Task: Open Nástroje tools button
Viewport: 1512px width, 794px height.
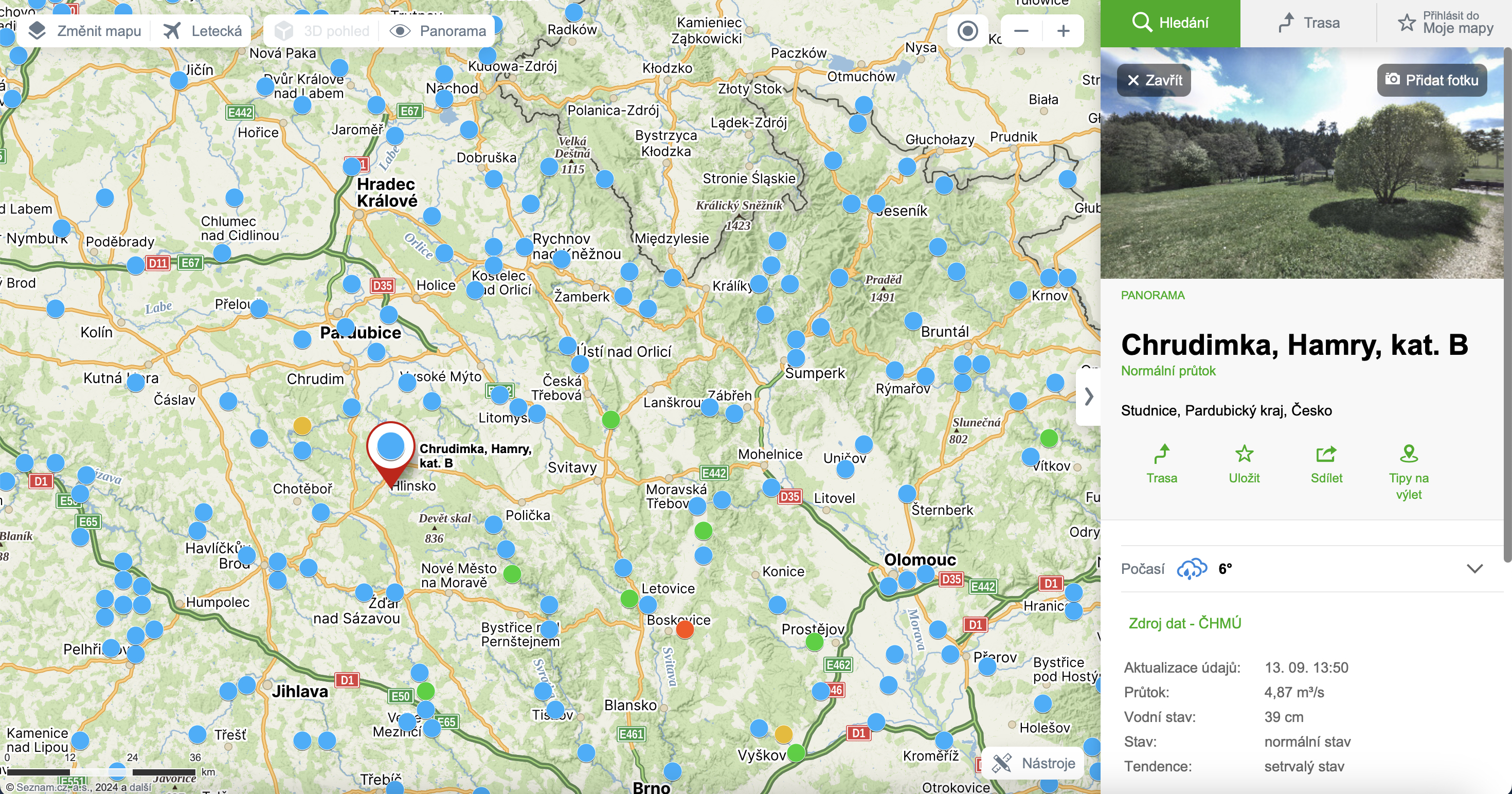Action: tap(1034, 763)
